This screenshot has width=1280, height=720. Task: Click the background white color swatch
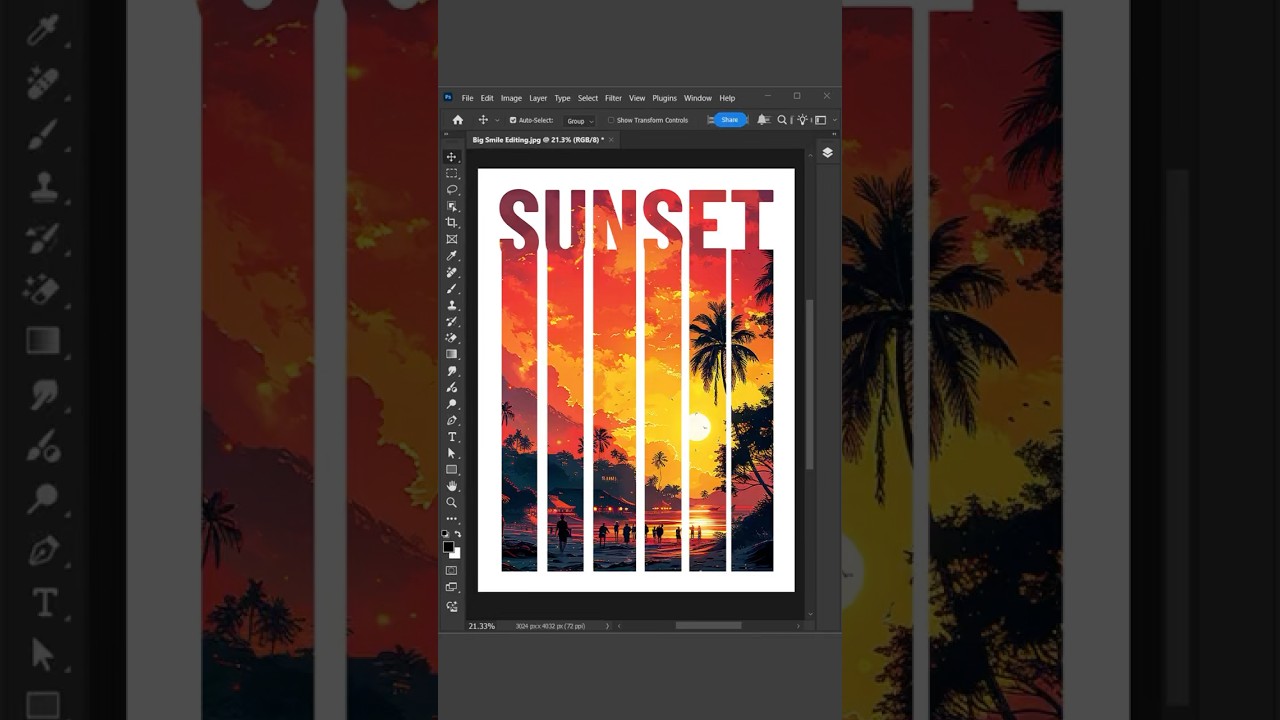click(457, 554)
